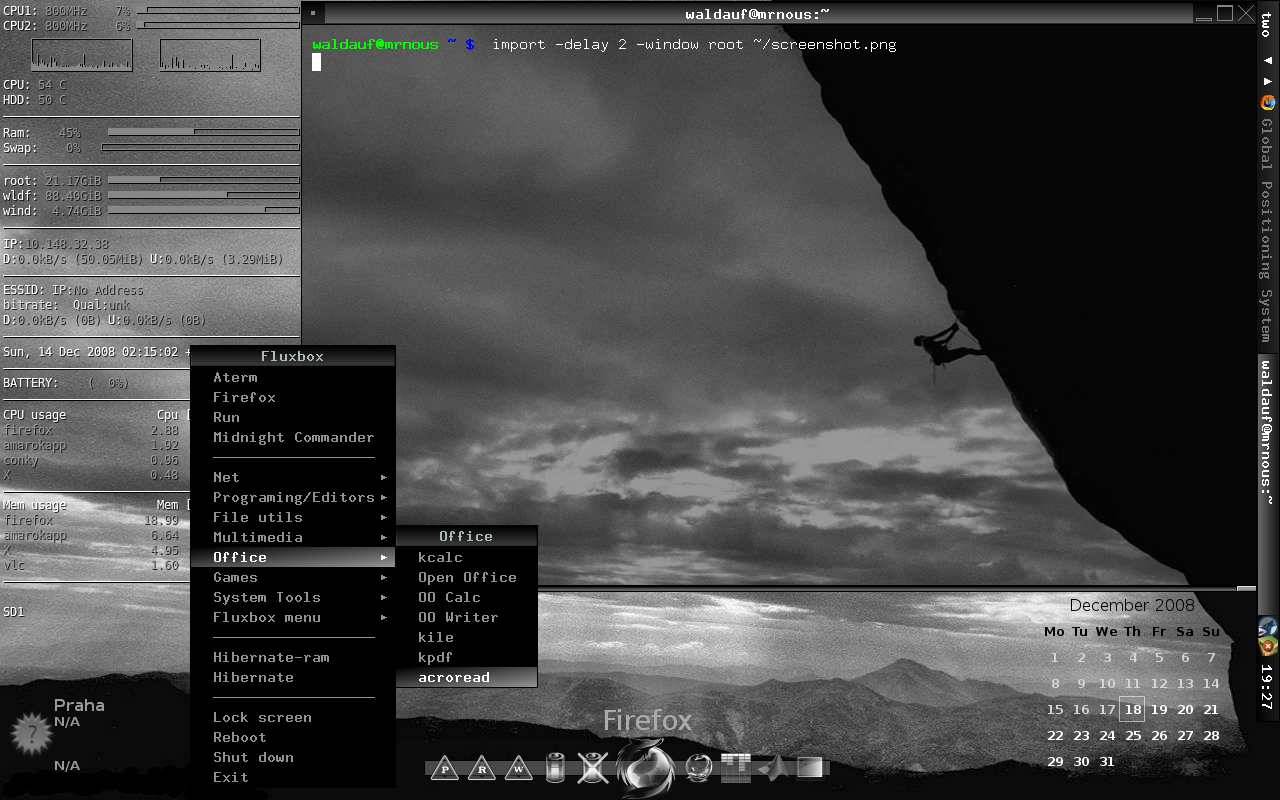Open Midnight Commander from the Fluxbox menu
Screen dimensions: 1280x800
[293, 437]
